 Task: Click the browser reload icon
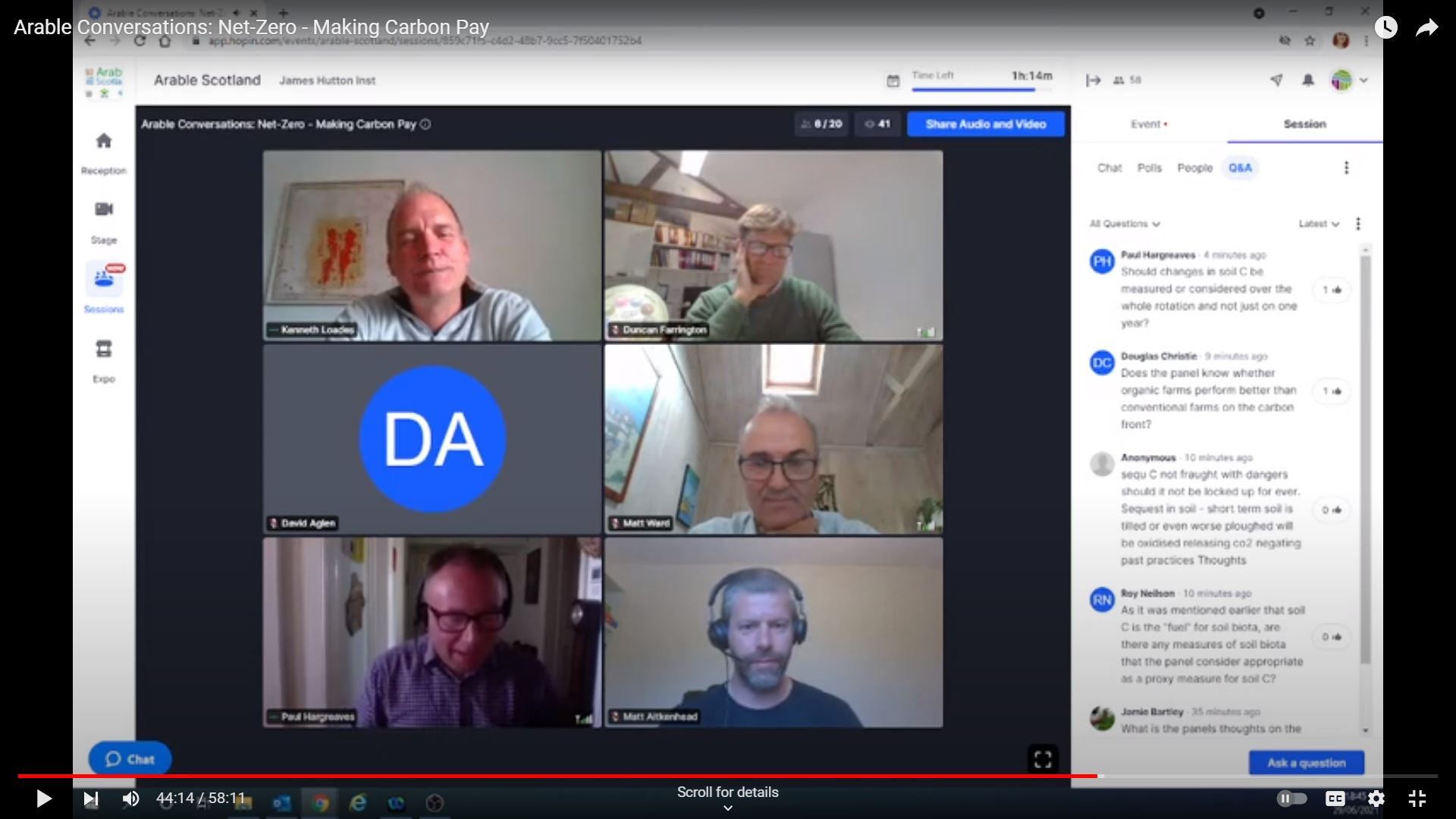click(140, 41)
